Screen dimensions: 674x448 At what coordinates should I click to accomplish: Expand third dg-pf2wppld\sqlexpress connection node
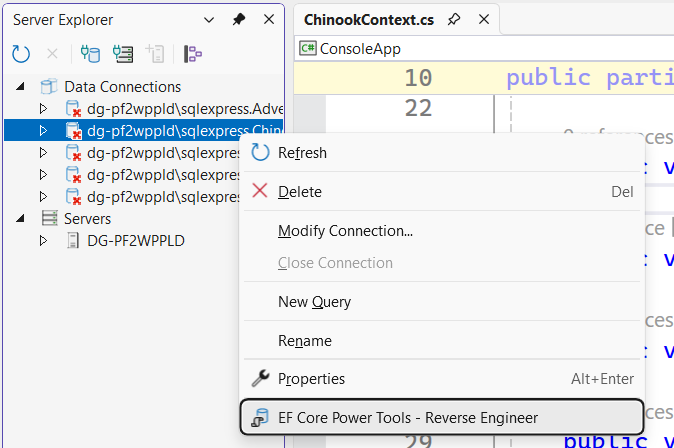[43, 153]
